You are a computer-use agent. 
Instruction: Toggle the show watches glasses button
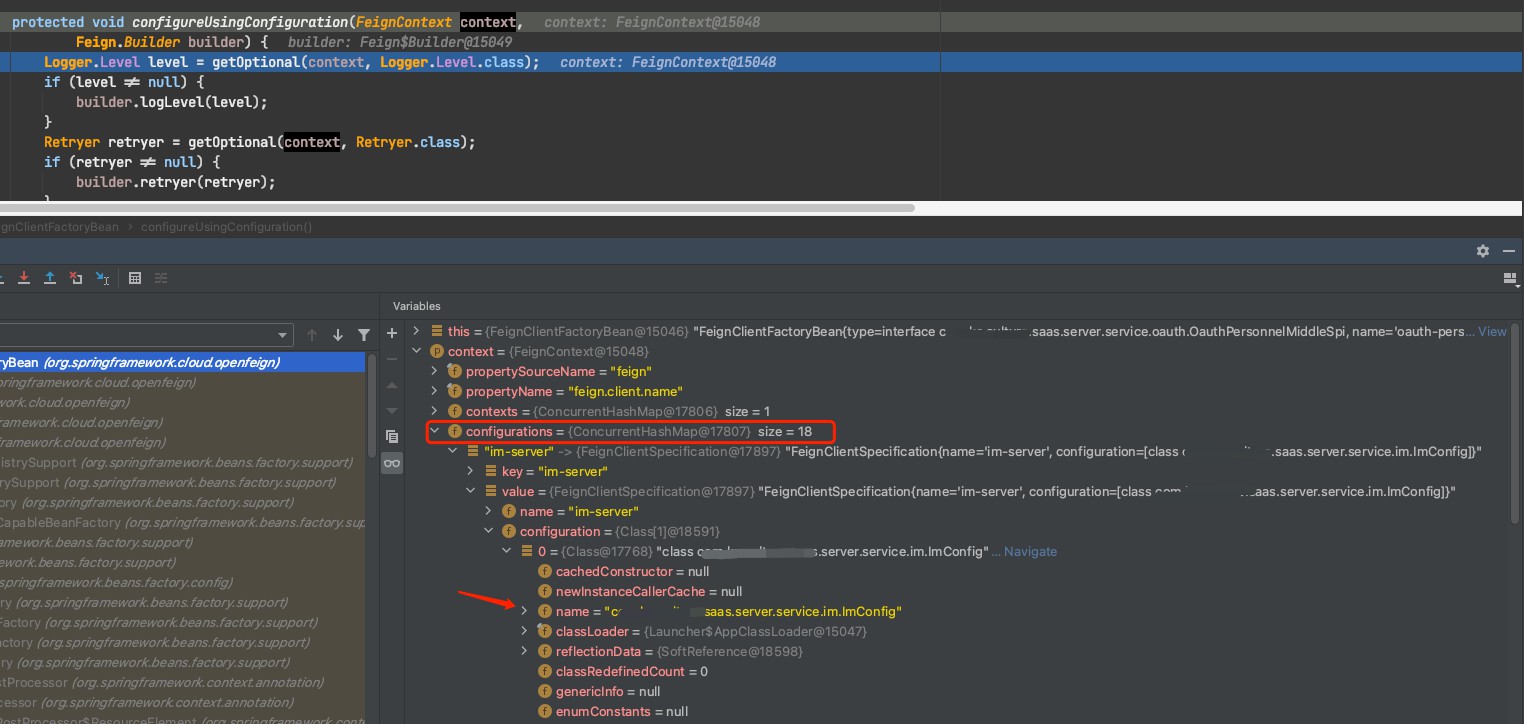(x=392, y=463)
